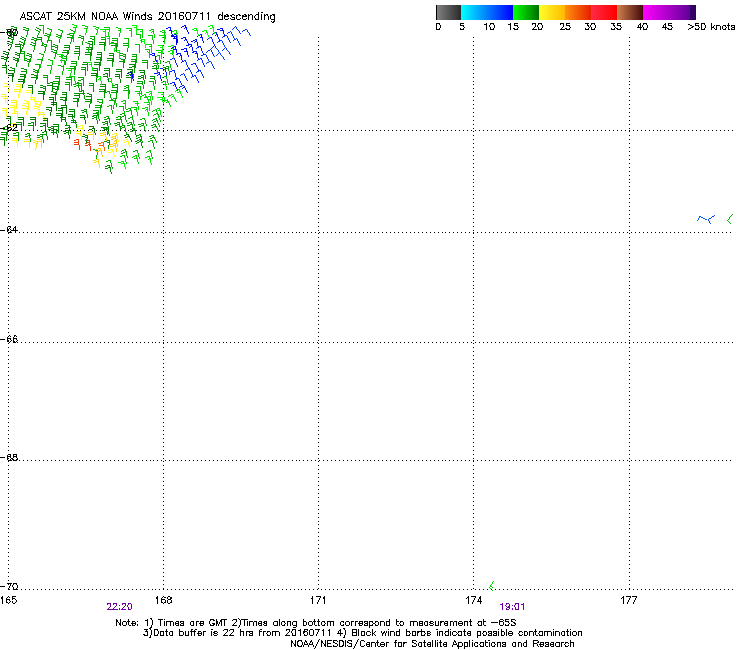Click longitude label '174'
This screenshot has height=650, width=740.
pos(473,600)
